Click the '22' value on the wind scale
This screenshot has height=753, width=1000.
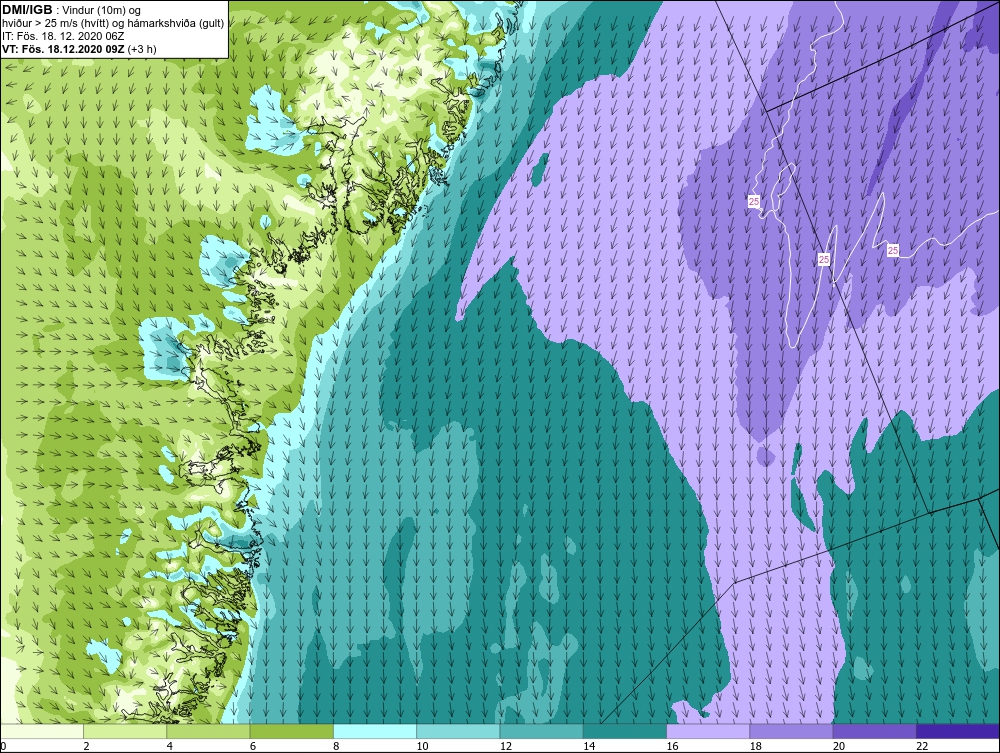pyautogui.click(x=922, y=746)
